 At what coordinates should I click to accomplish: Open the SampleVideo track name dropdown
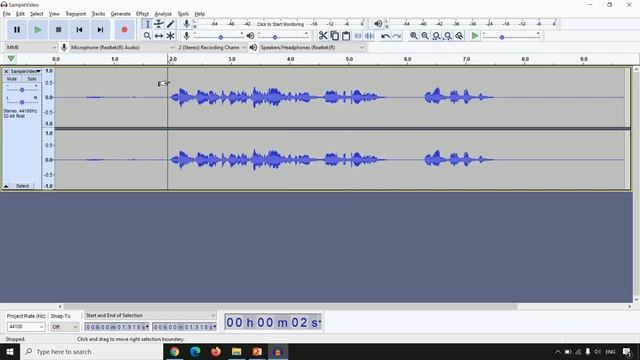pos(25,71)
